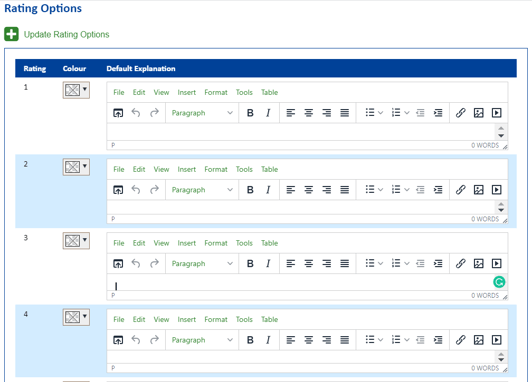Increase indent in rating 2 editor
The image size is (532, 382).
click(438, 190)
